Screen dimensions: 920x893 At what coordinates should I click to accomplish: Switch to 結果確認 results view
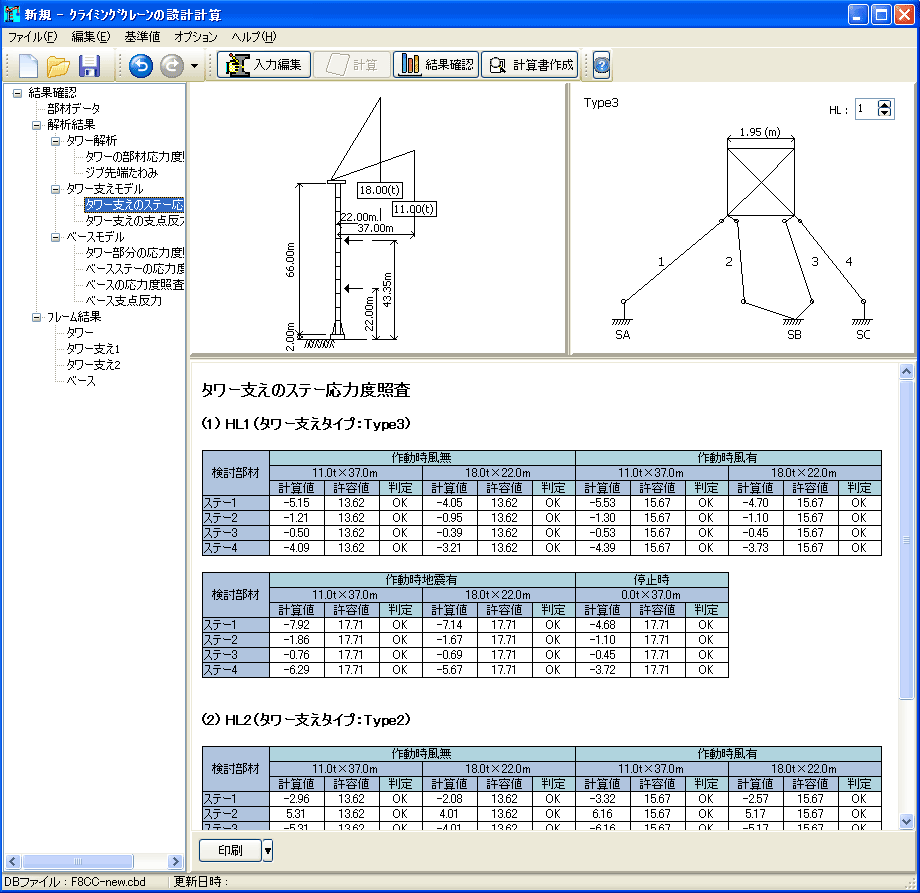[x=436, y=65]
